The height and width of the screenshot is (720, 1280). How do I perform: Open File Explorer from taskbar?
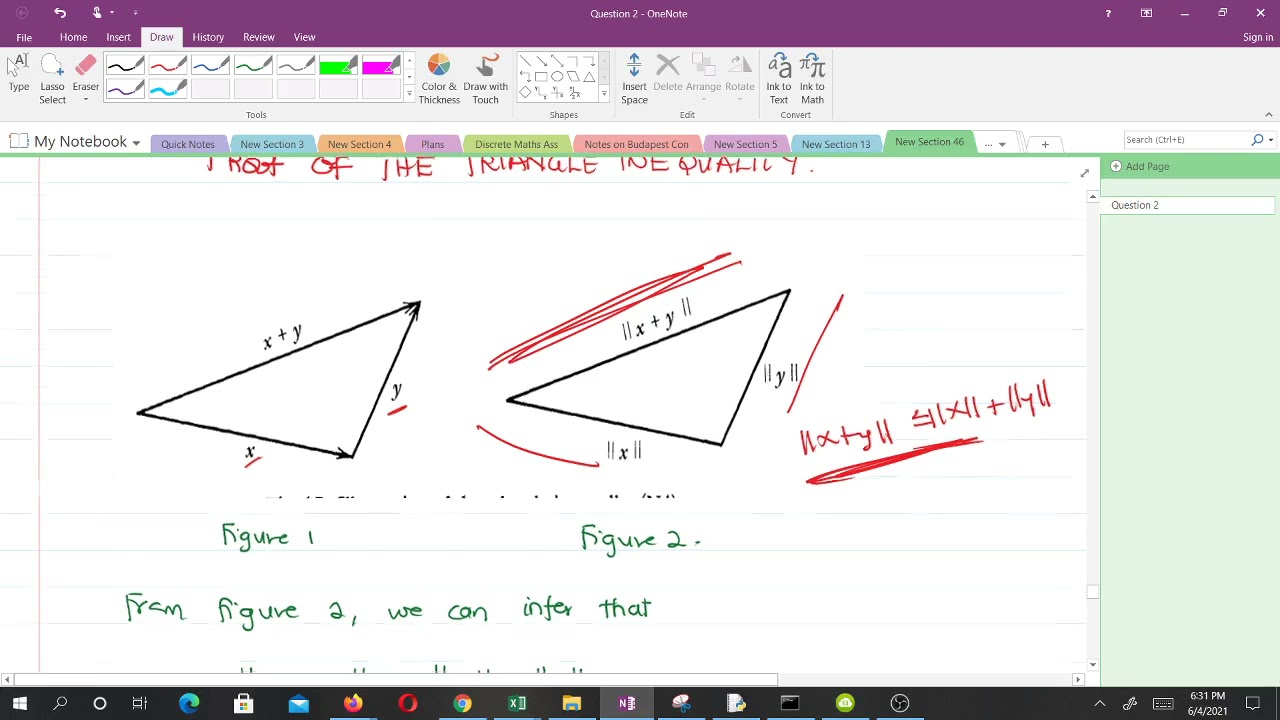point(572,704)
